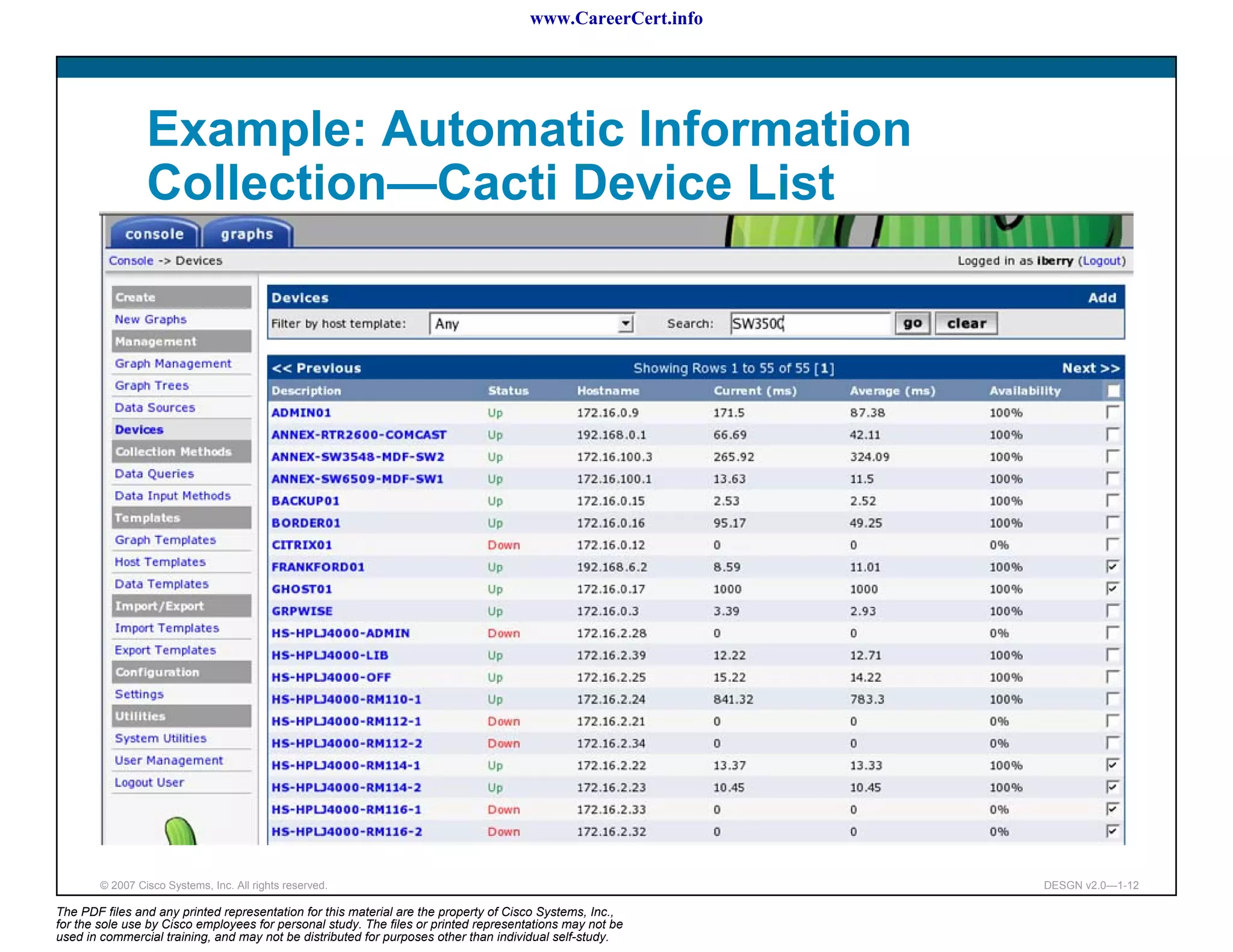Open Graph Trees in the sidebar
Viewport: 1233px width, 952px height.
pos(152,386)
